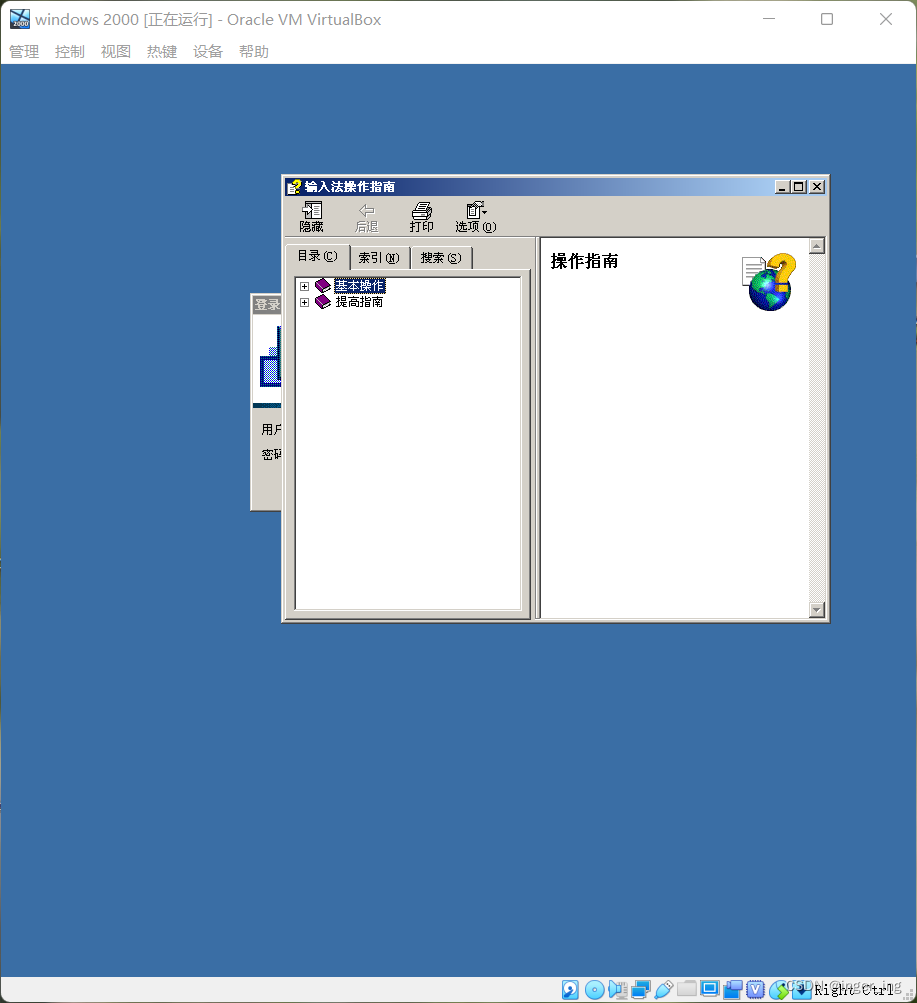This screenshot has width=917, height=1003.
Task: Open the 帮助 menu in VirtualBox
Action: [254, 52]
